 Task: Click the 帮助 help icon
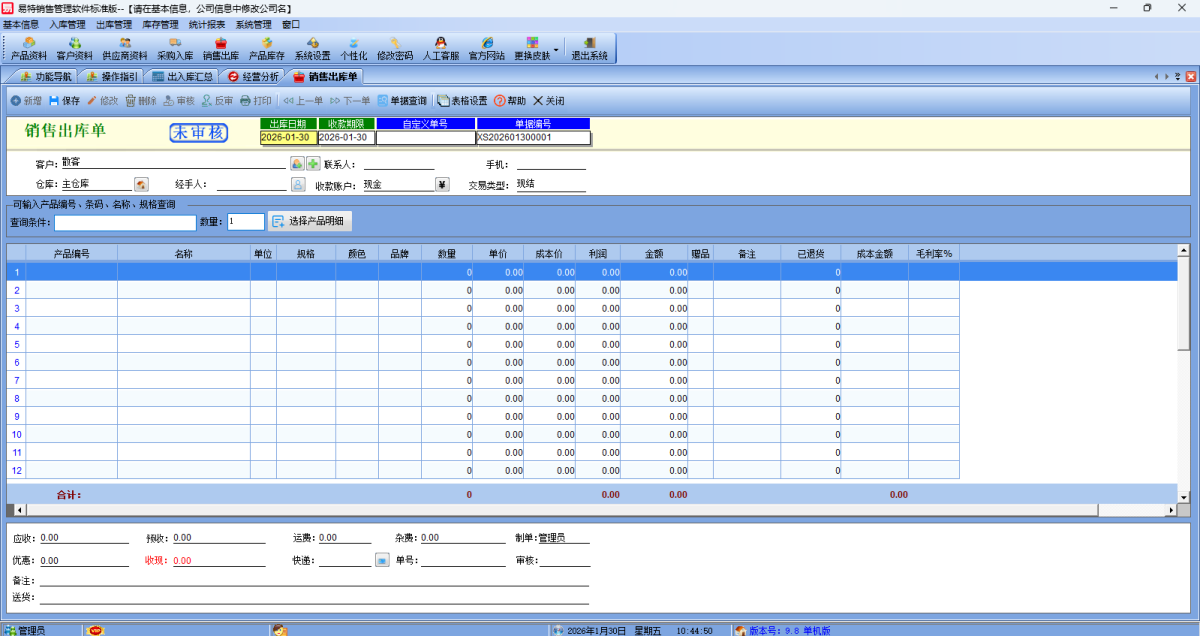point(509,101)
